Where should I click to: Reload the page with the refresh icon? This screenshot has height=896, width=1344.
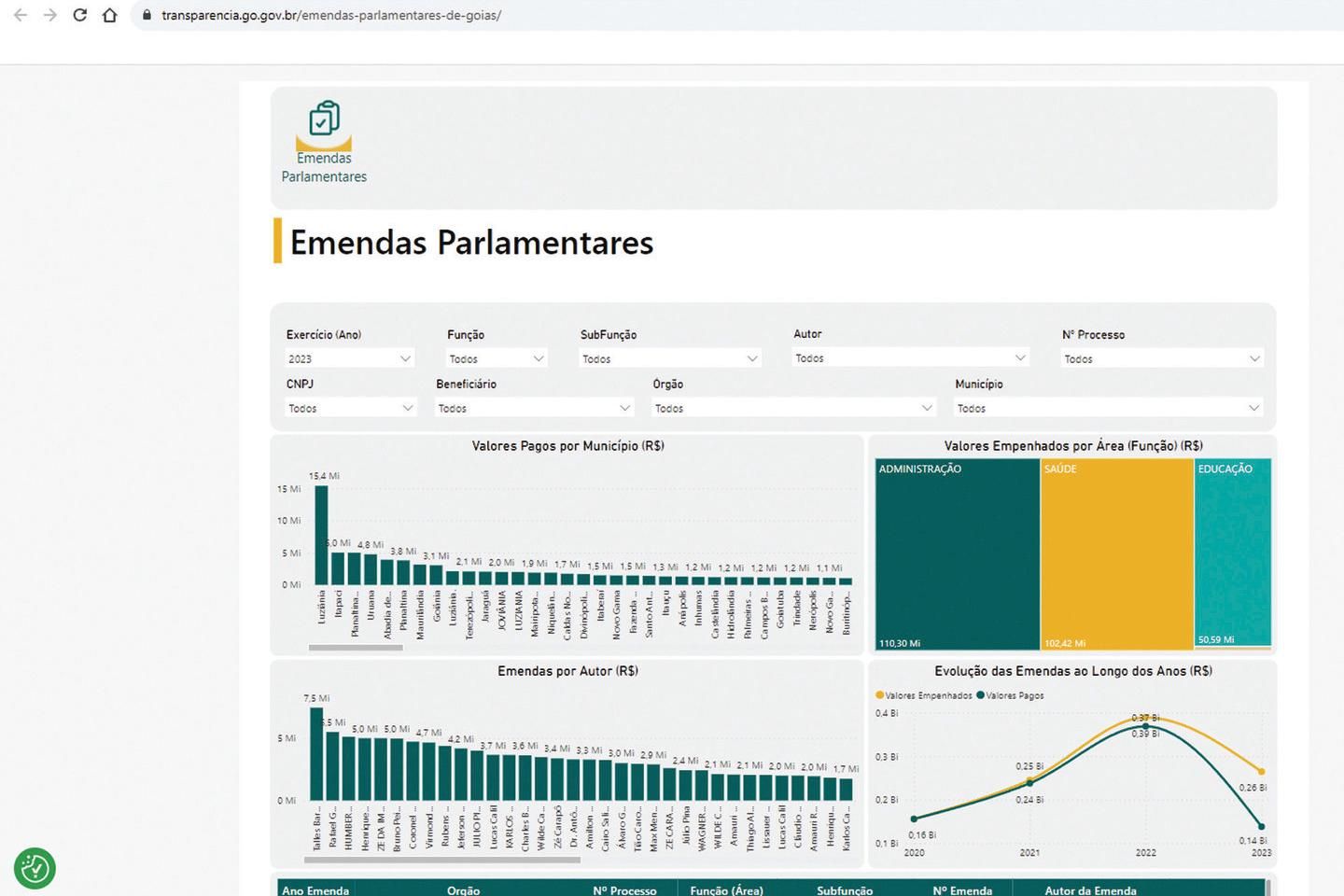[80, 15]
